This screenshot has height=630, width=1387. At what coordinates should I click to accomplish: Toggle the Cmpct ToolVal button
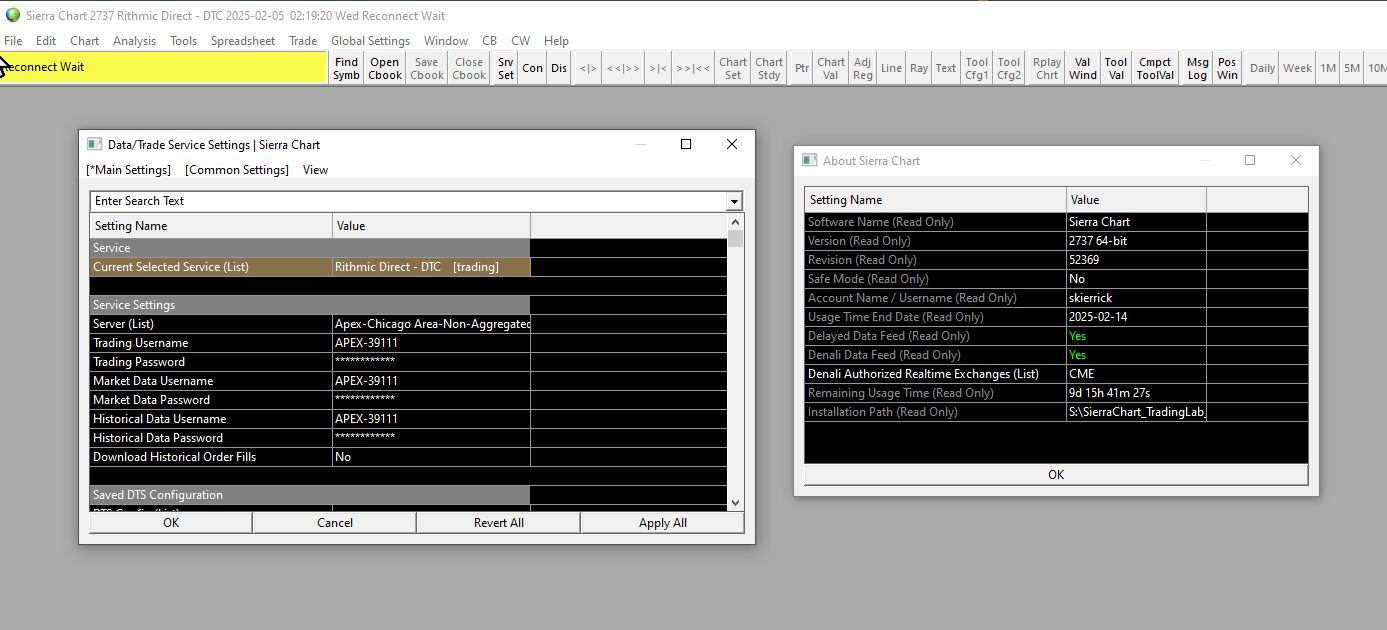1155,68
